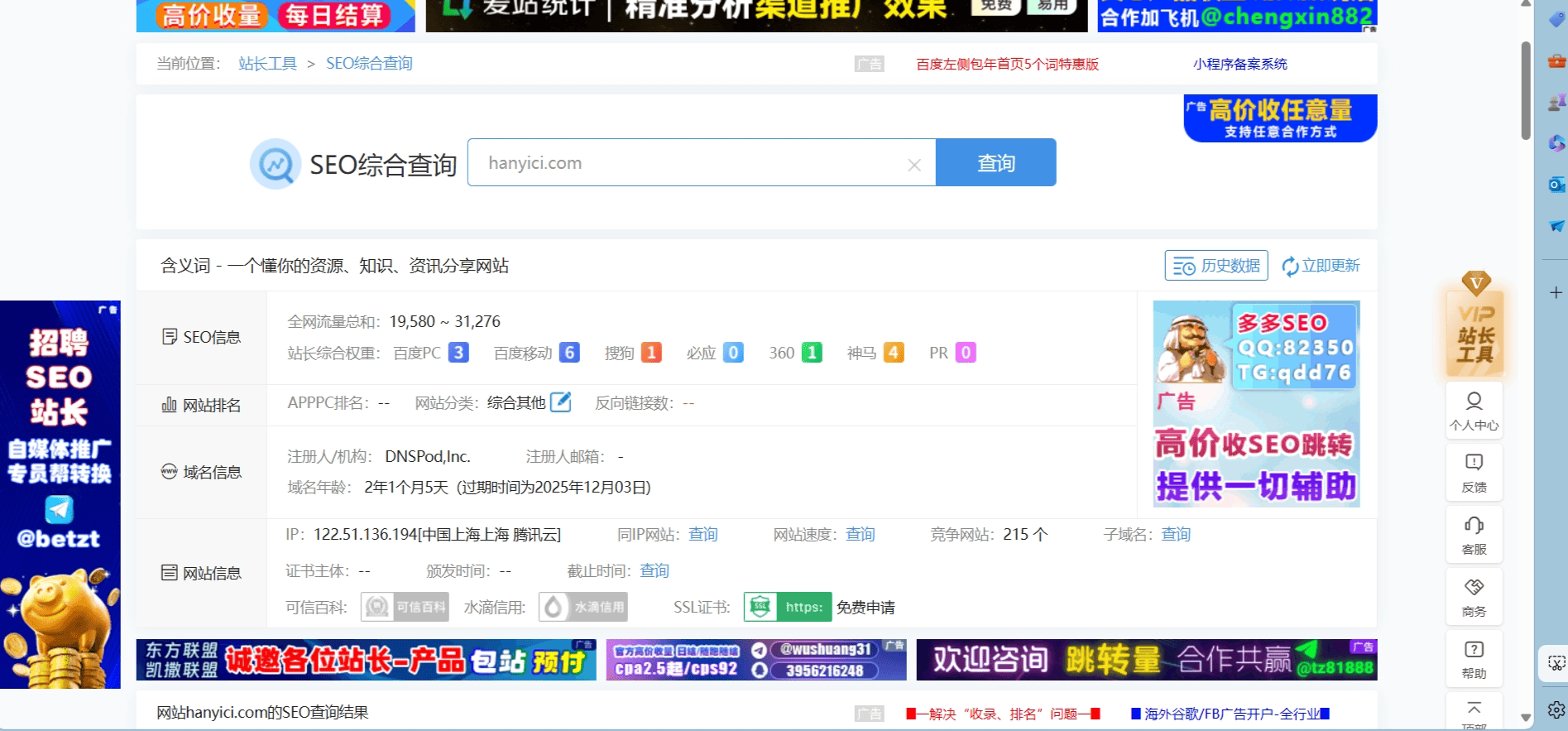Open the 小程序备案系统 link

[x=1240, y=64]
